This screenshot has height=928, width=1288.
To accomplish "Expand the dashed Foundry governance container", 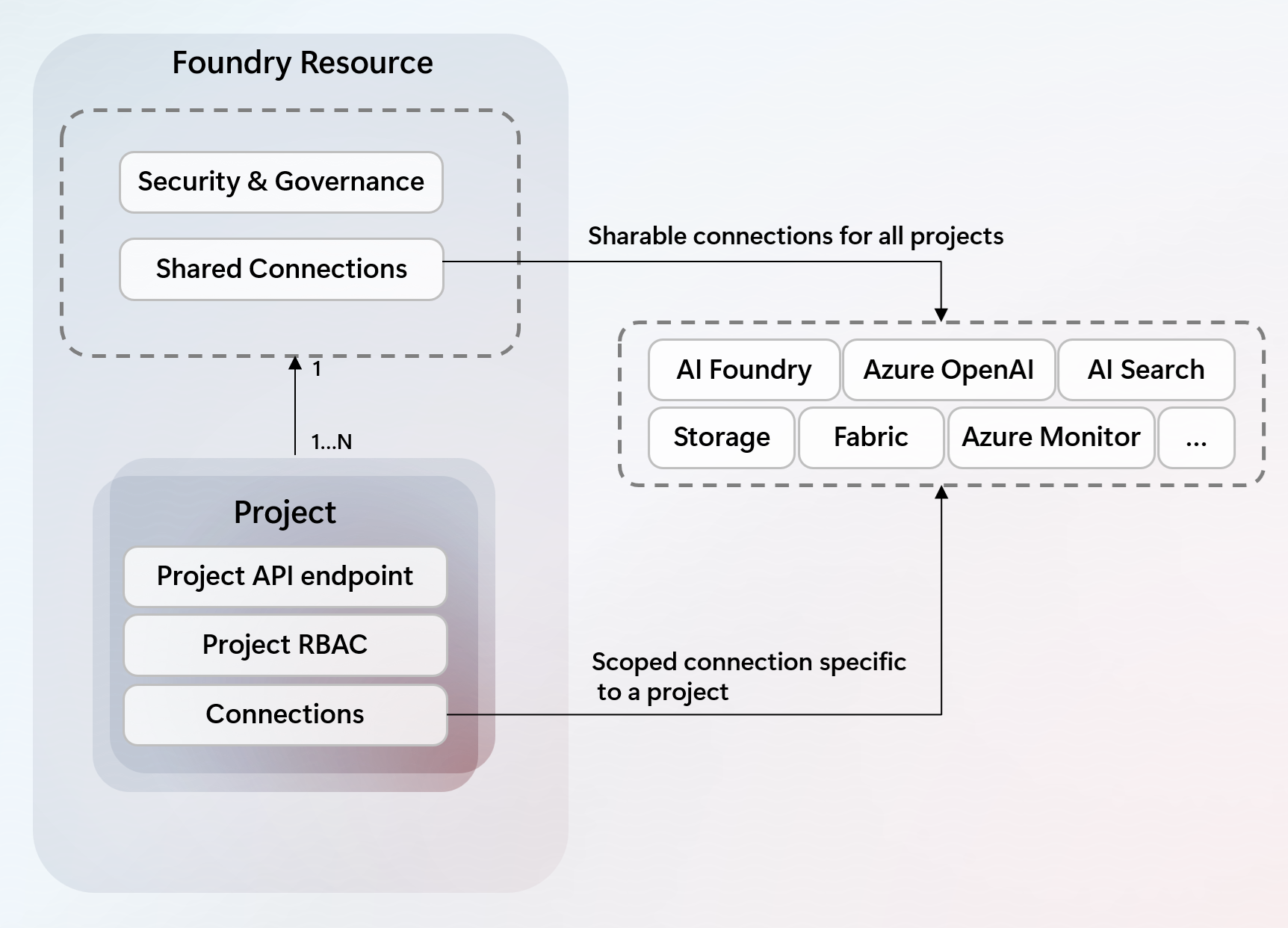I will click(290, 232).
